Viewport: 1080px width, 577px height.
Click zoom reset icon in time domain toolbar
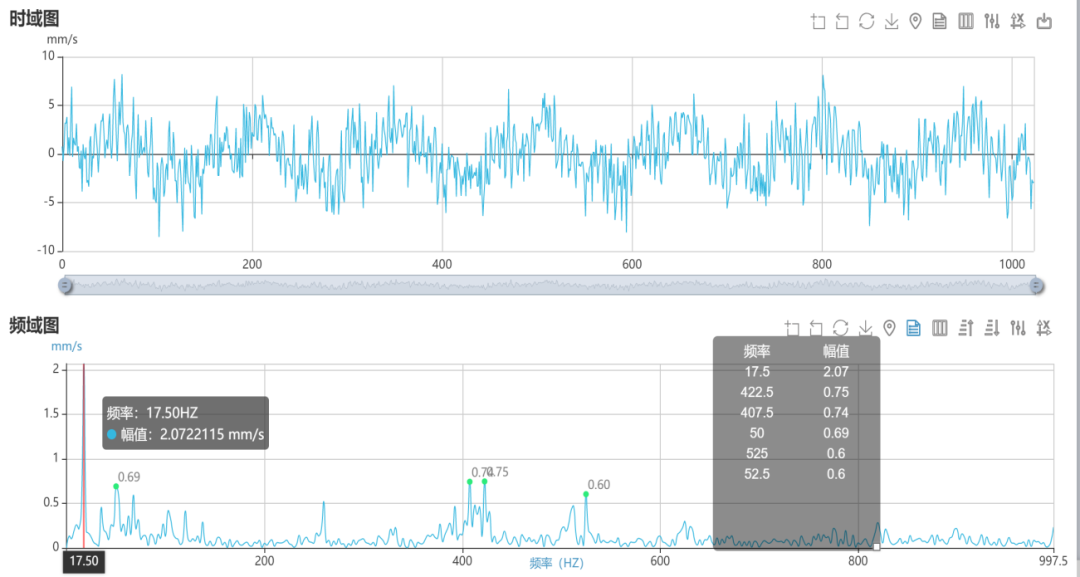[842, 22]
